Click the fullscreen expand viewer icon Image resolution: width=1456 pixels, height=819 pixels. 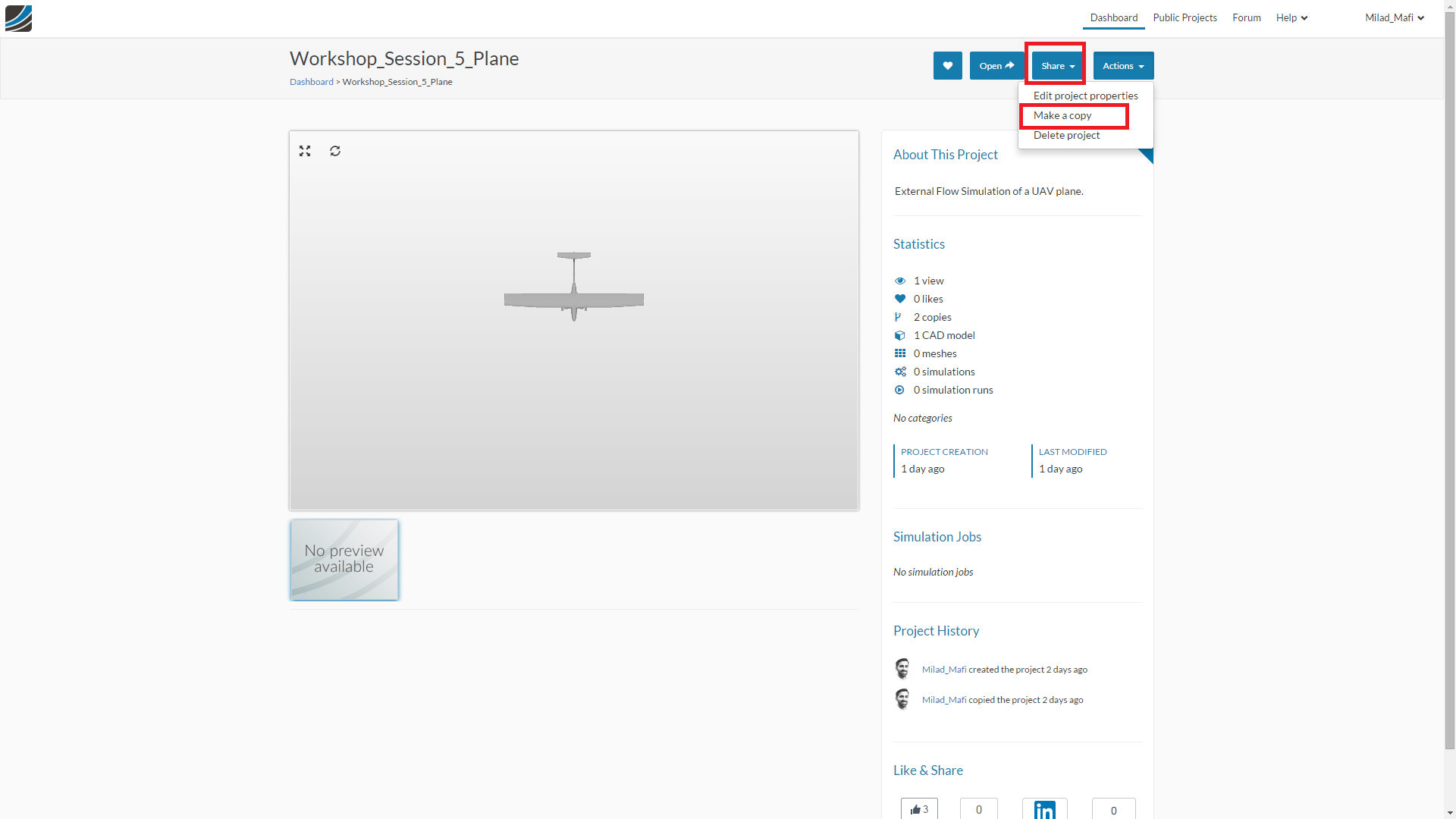click(305, 151)
